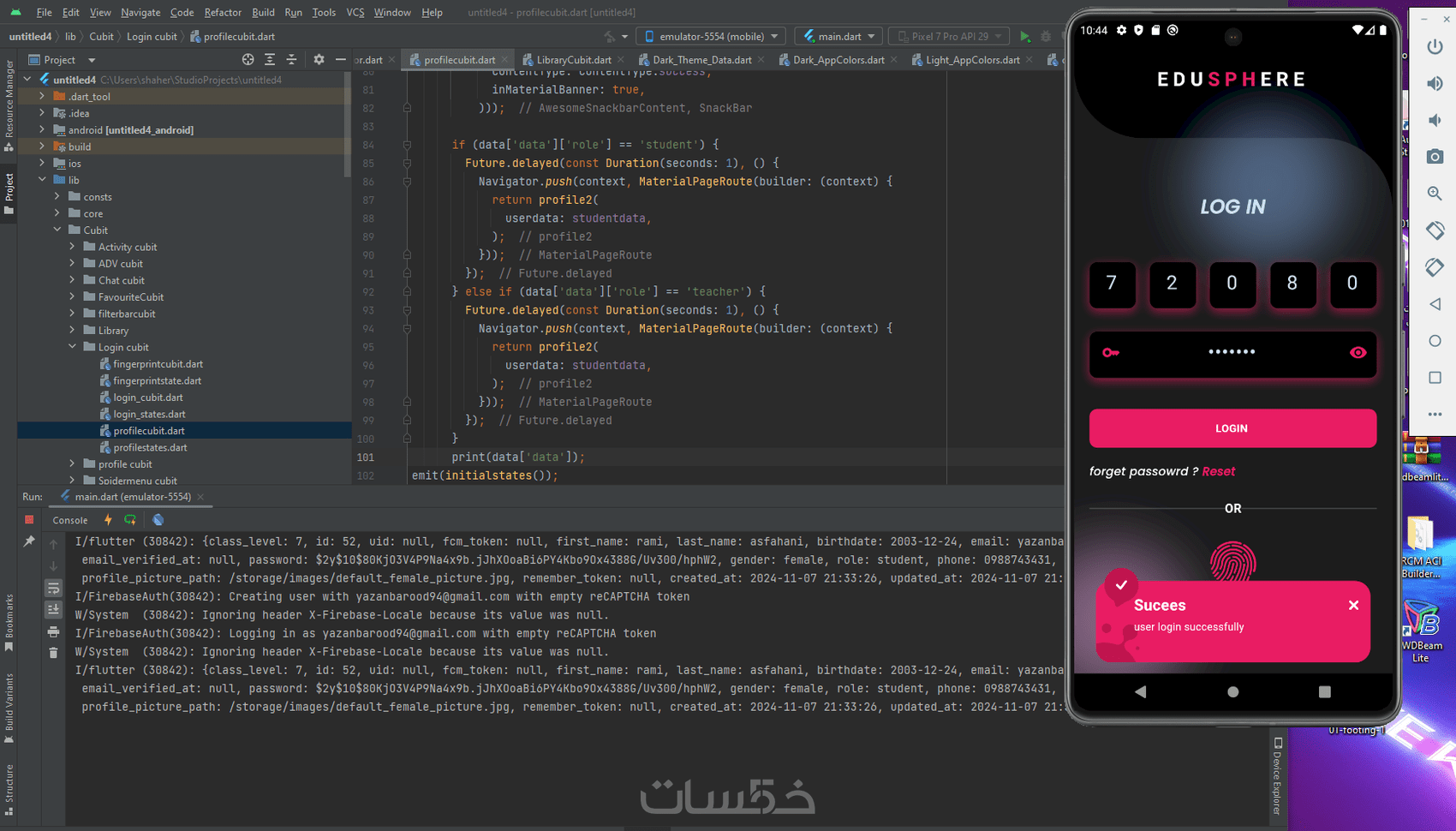1456x831 pixels.
Task: Click the Select Opened File target icon
Action: point(248,60)
